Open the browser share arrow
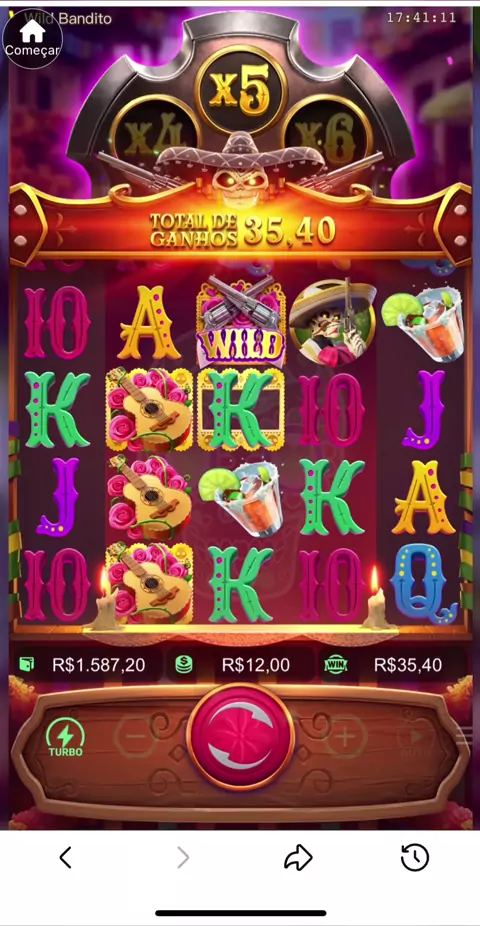480x926 pixels. 299,857
